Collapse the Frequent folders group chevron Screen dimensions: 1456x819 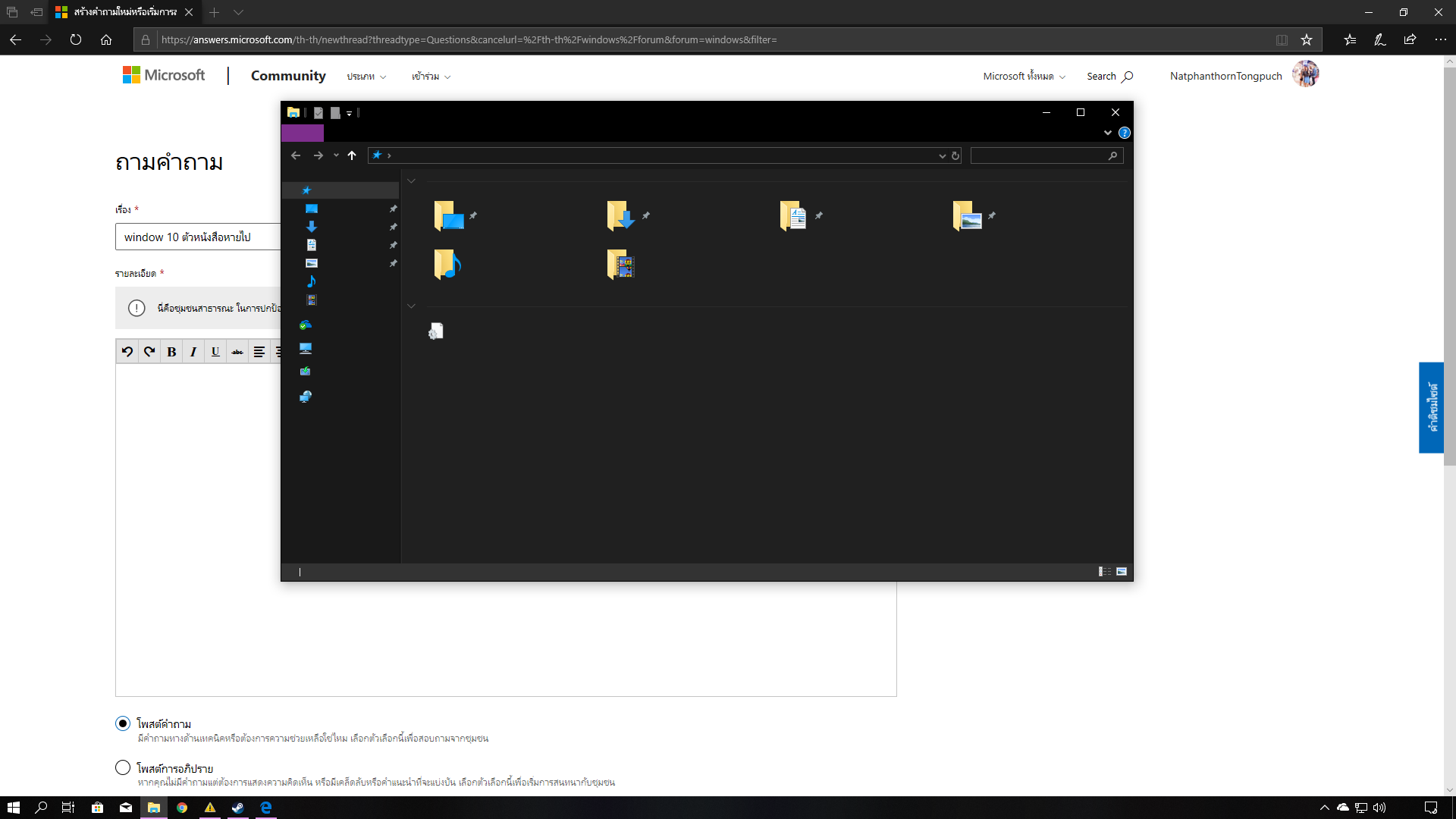[x=411, y=181]
